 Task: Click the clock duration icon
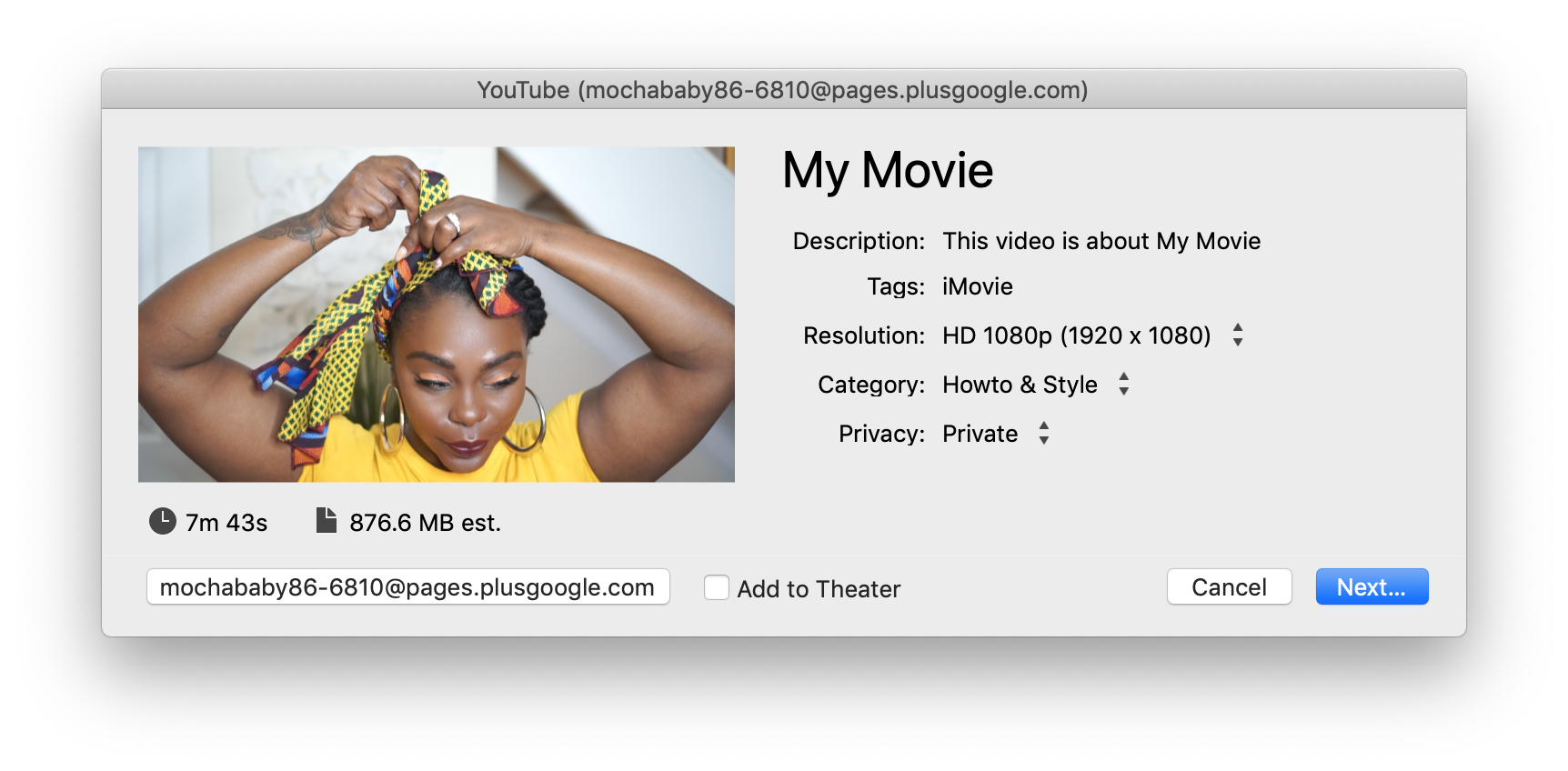coord(163,522)
